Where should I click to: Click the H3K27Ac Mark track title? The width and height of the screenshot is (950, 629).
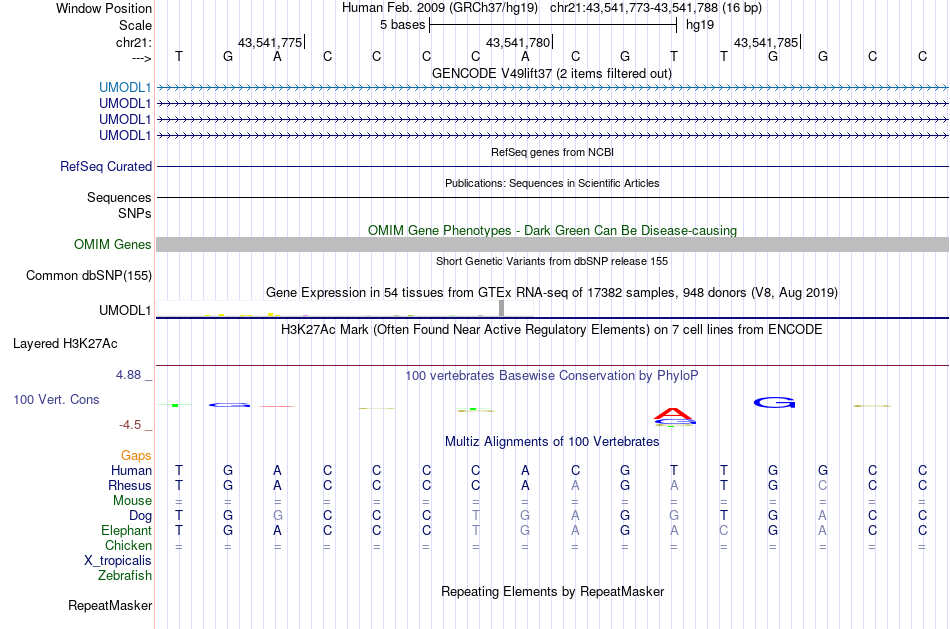click(552, 330)
